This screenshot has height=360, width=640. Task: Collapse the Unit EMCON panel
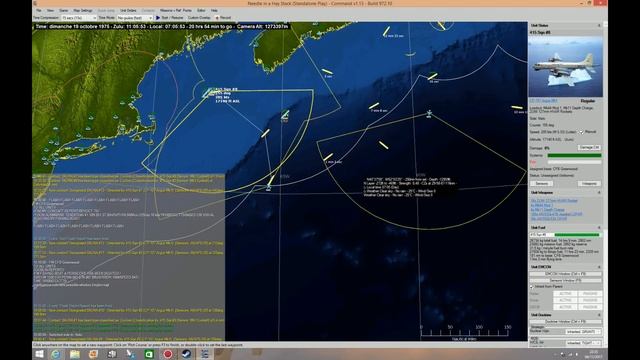599,267
